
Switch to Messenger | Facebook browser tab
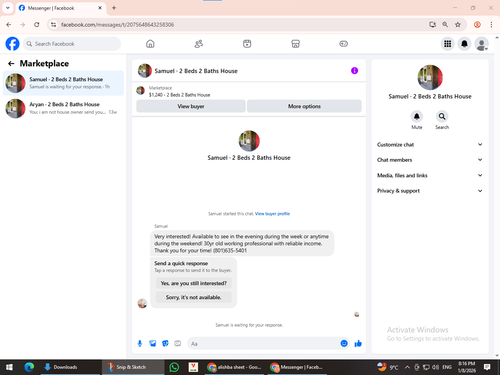60,8
